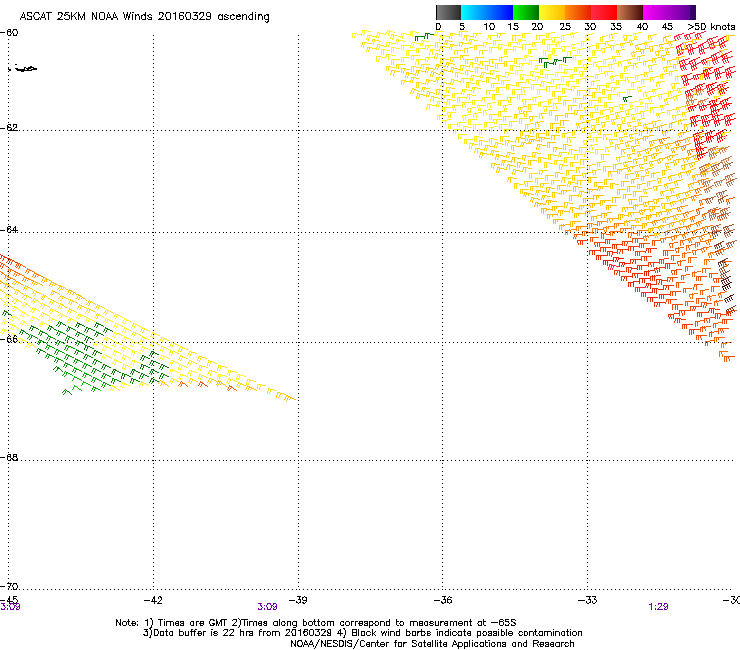This screenshot has height=650, width=740.
Task: Click the cyan-to-blue 5–15 knots color bar segment
Action: 487,12
